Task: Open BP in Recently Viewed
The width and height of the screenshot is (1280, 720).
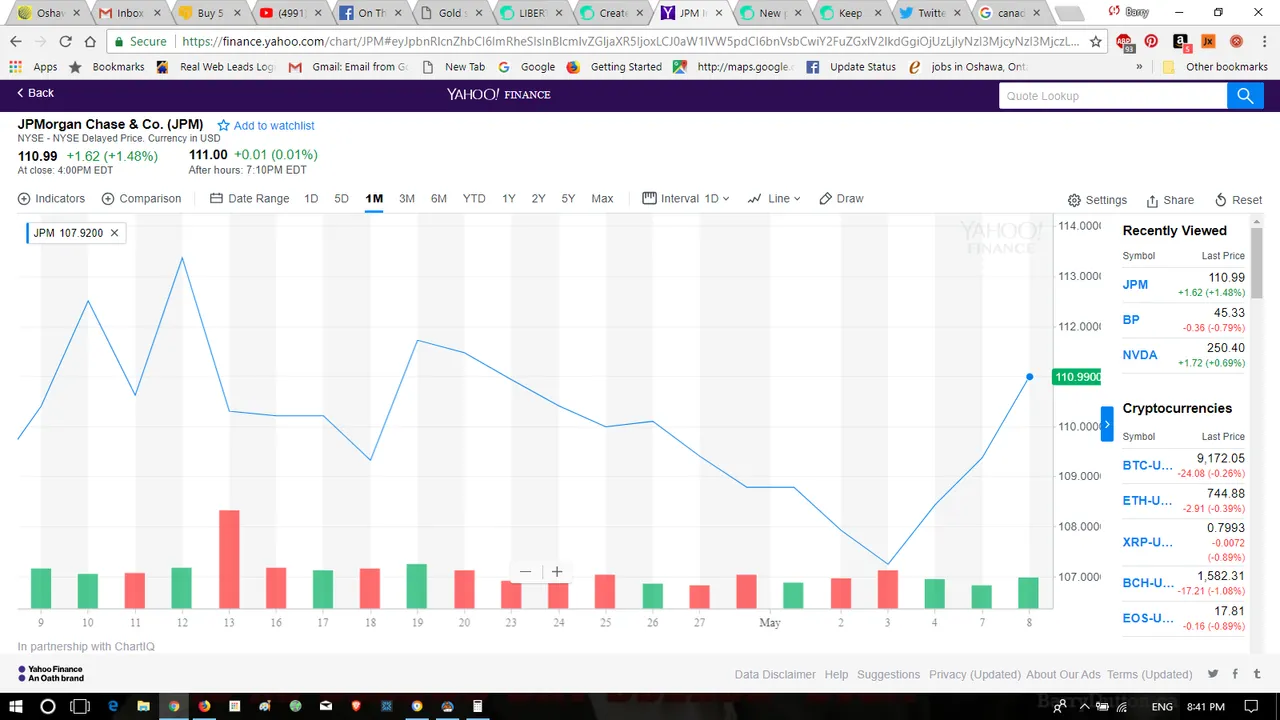Action: pyautogui.click(x=1131, y=320)
